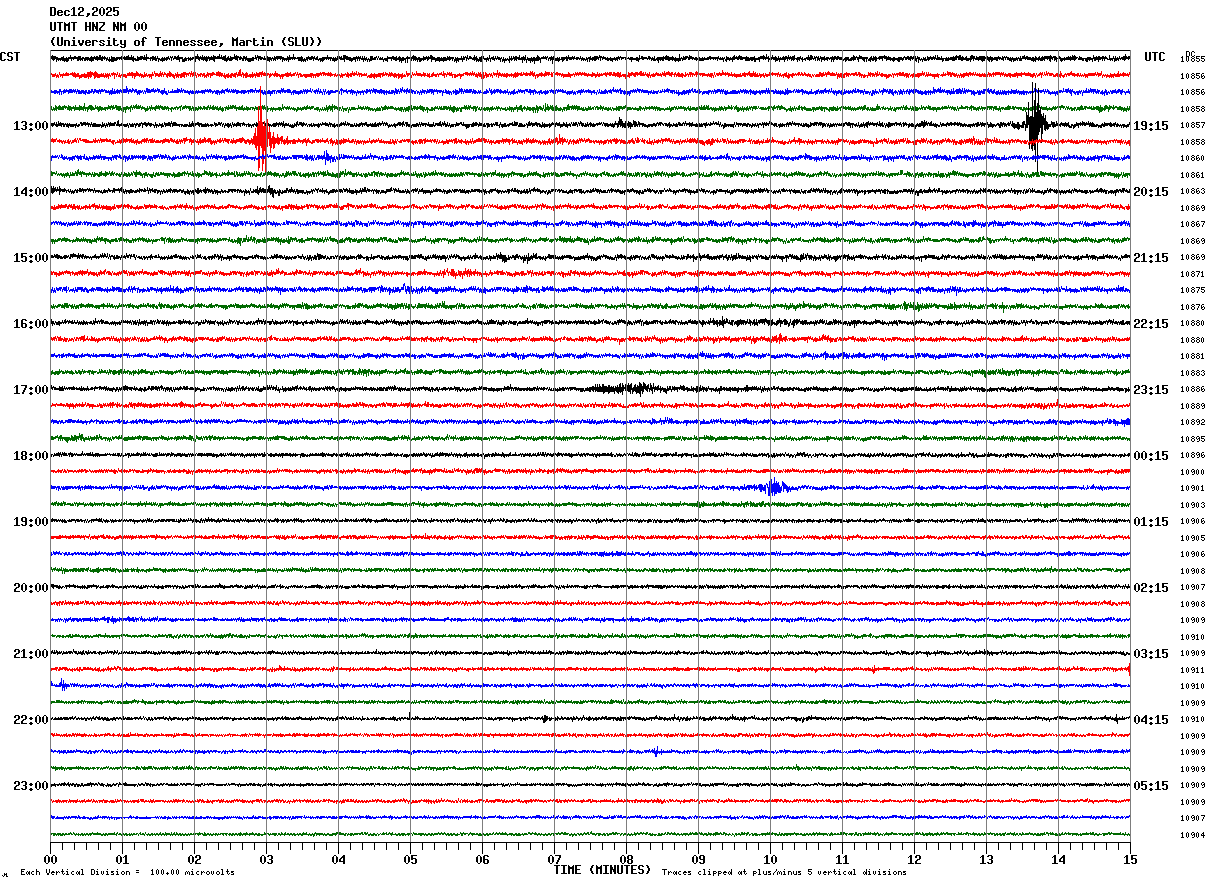Click the DC value "10886"
Viewport: 1210px width, 886px height.
pyautogui.click(x=1192, y=390)
